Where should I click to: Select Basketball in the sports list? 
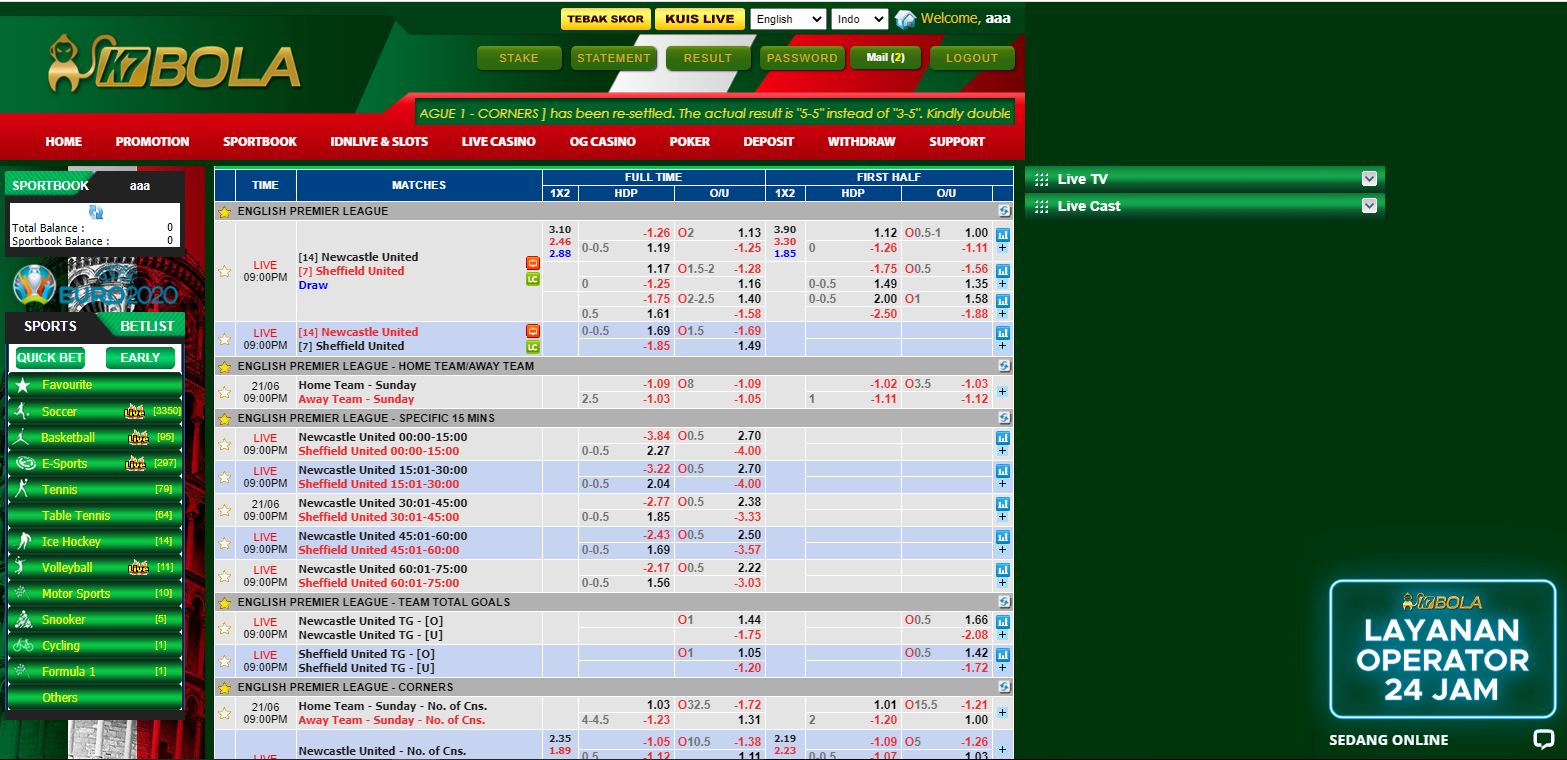coord(95,437)
